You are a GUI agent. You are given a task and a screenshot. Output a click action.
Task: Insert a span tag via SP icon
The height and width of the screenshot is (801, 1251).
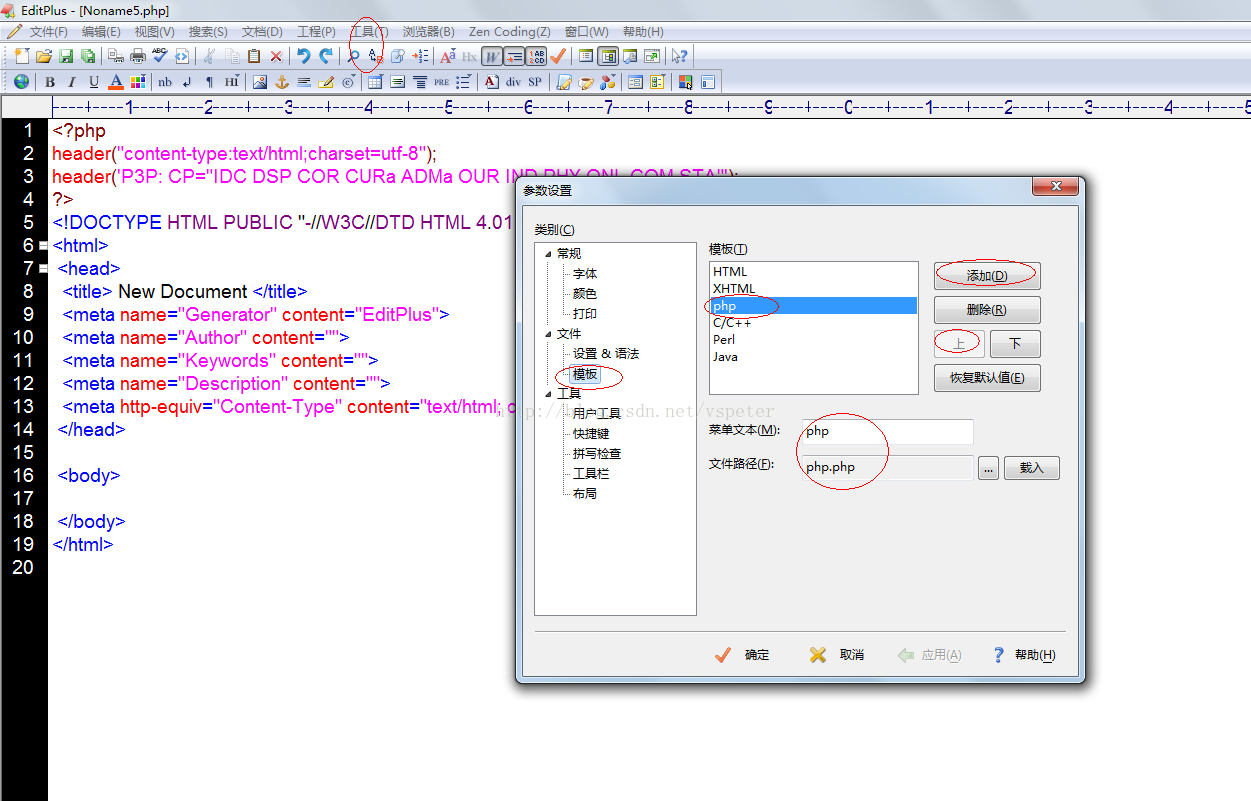[535, 82]
